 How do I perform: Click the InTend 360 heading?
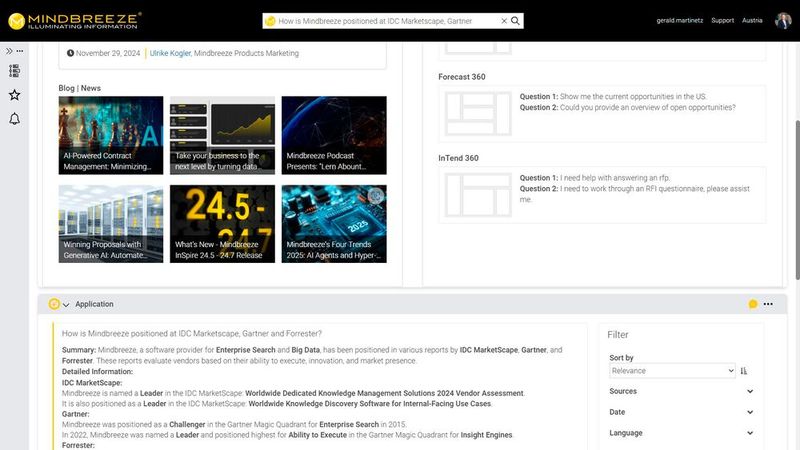click(x=458, y=158)
